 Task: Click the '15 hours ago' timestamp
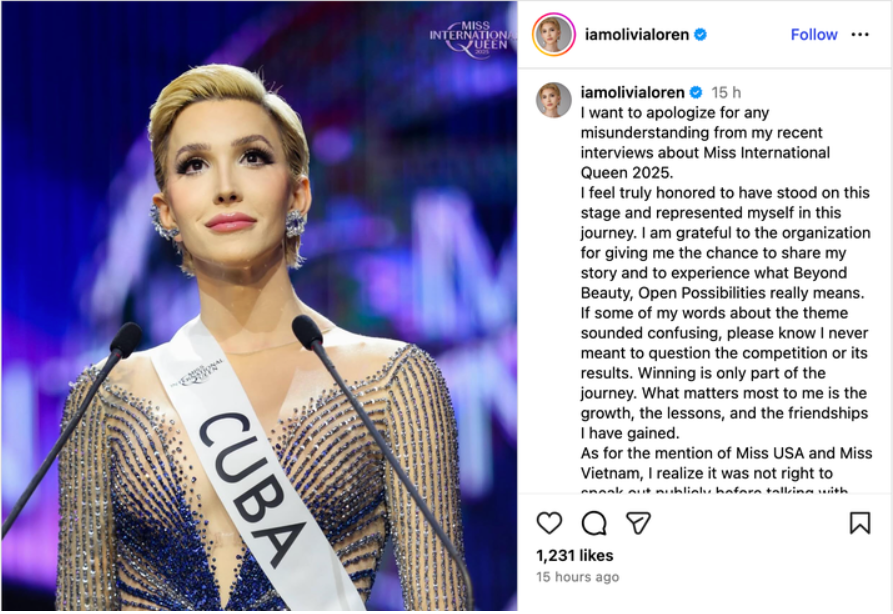577,577
